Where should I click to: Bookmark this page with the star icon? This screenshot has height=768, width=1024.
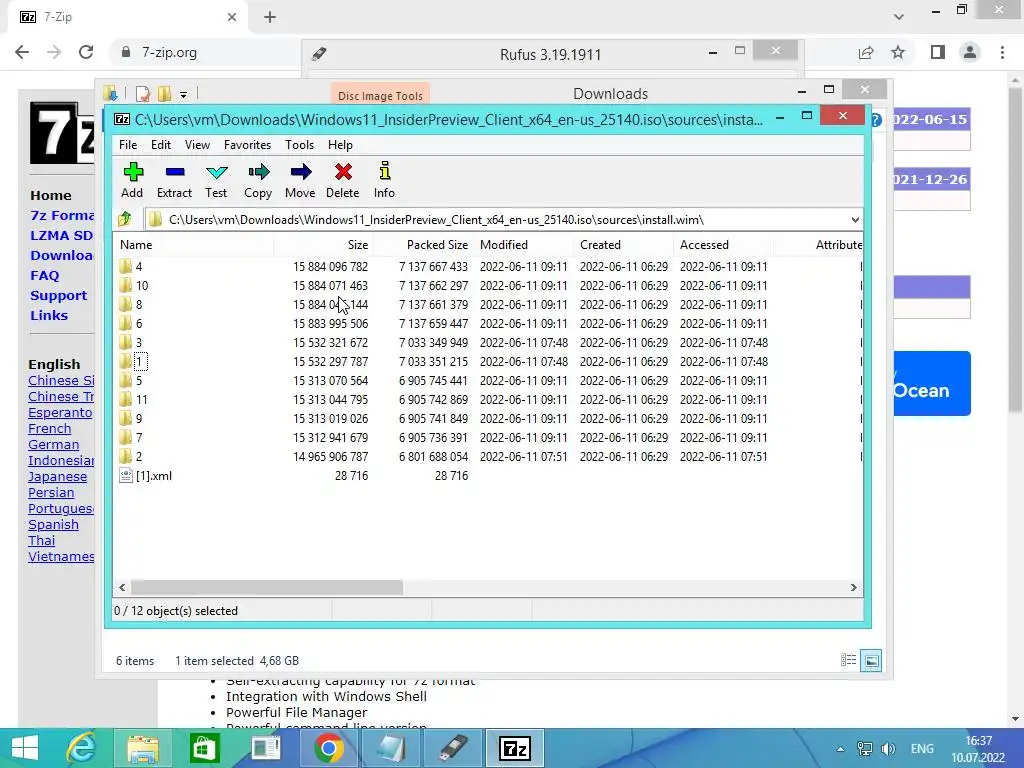[x=898, y=52]
